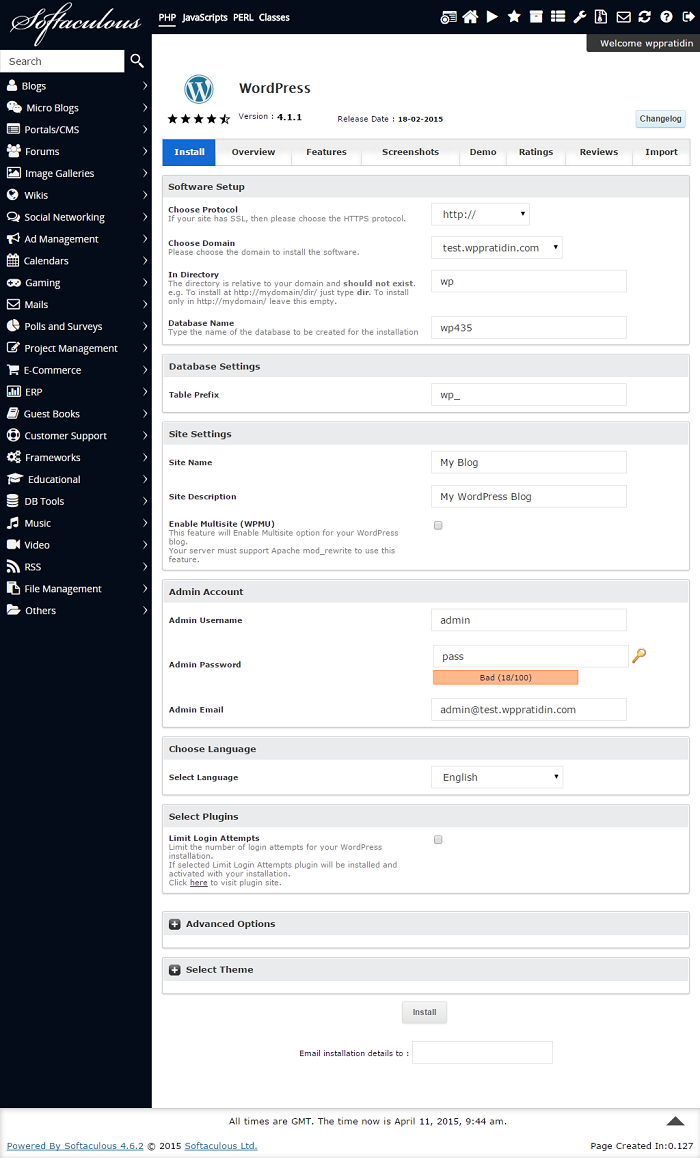Click the envelope email icon in toolbar
The height and width of the screenshot is (1162, 700).
[x=623, y=17]
